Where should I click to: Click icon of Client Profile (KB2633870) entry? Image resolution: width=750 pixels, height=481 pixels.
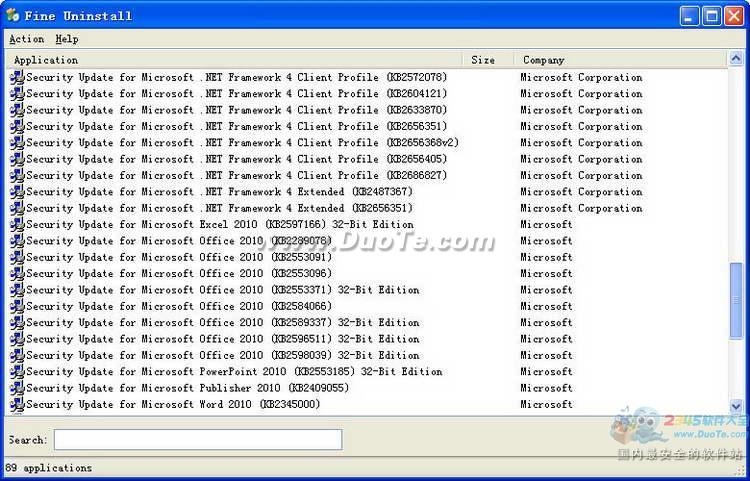[17, 110]
